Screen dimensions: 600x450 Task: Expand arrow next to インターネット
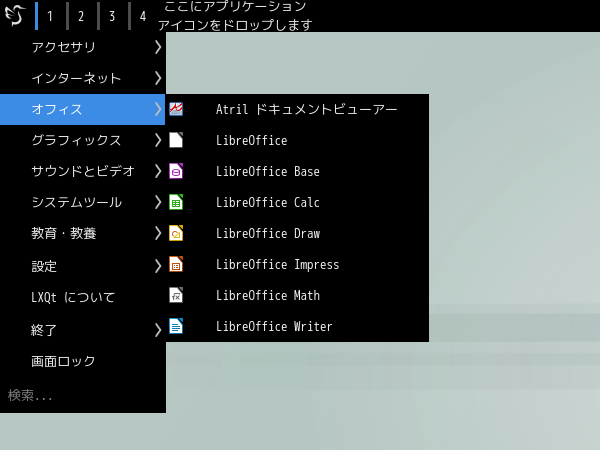tap(158, 78)
